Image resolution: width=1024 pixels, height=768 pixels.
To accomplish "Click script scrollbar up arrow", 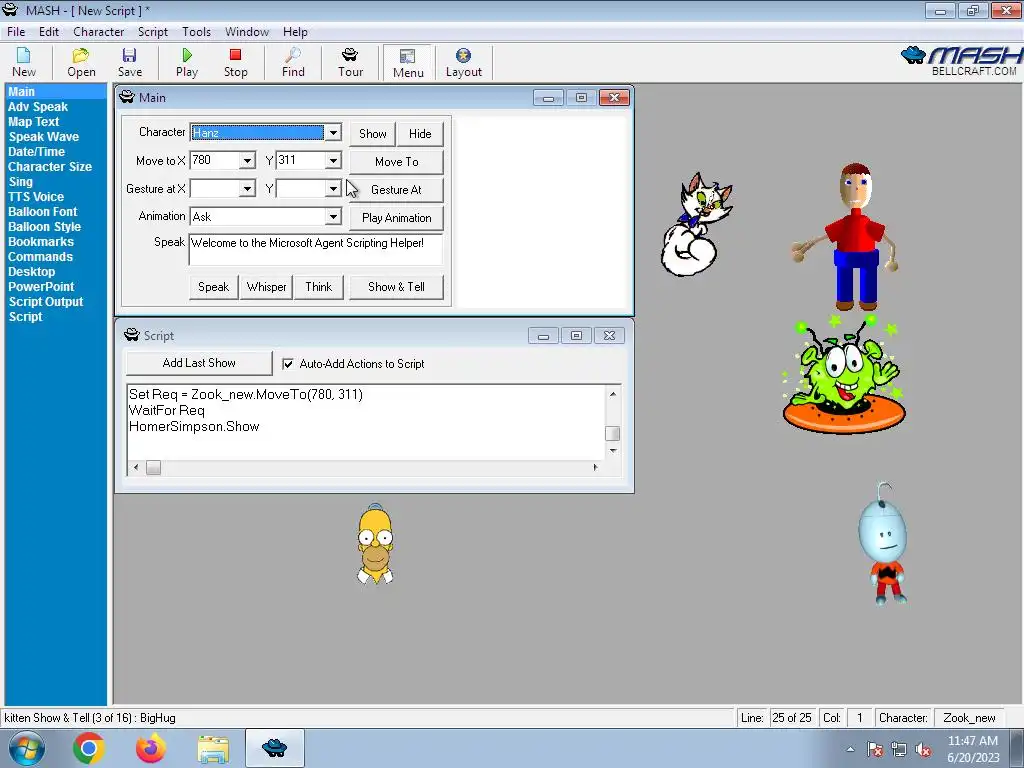I will click(613, 394).
